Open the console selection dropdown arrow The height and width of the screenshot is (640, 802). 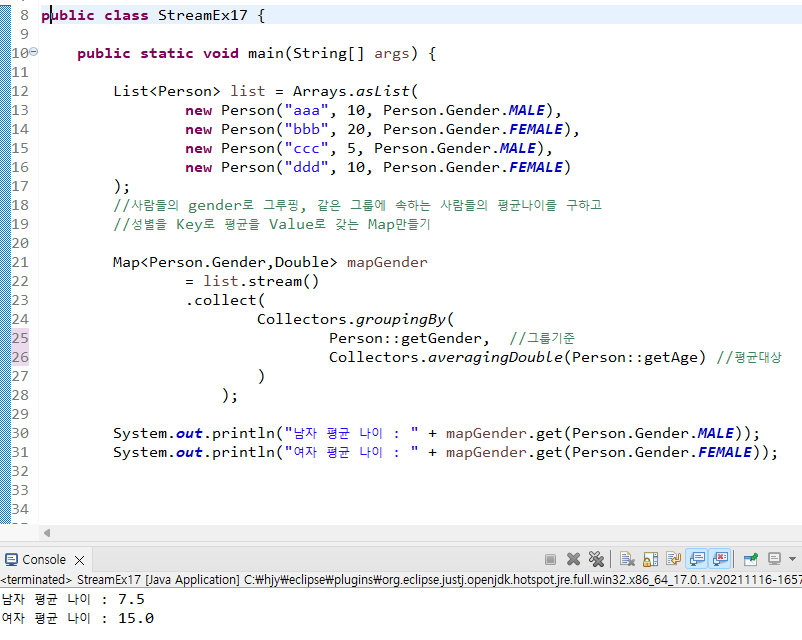click(x=792, y=559)
